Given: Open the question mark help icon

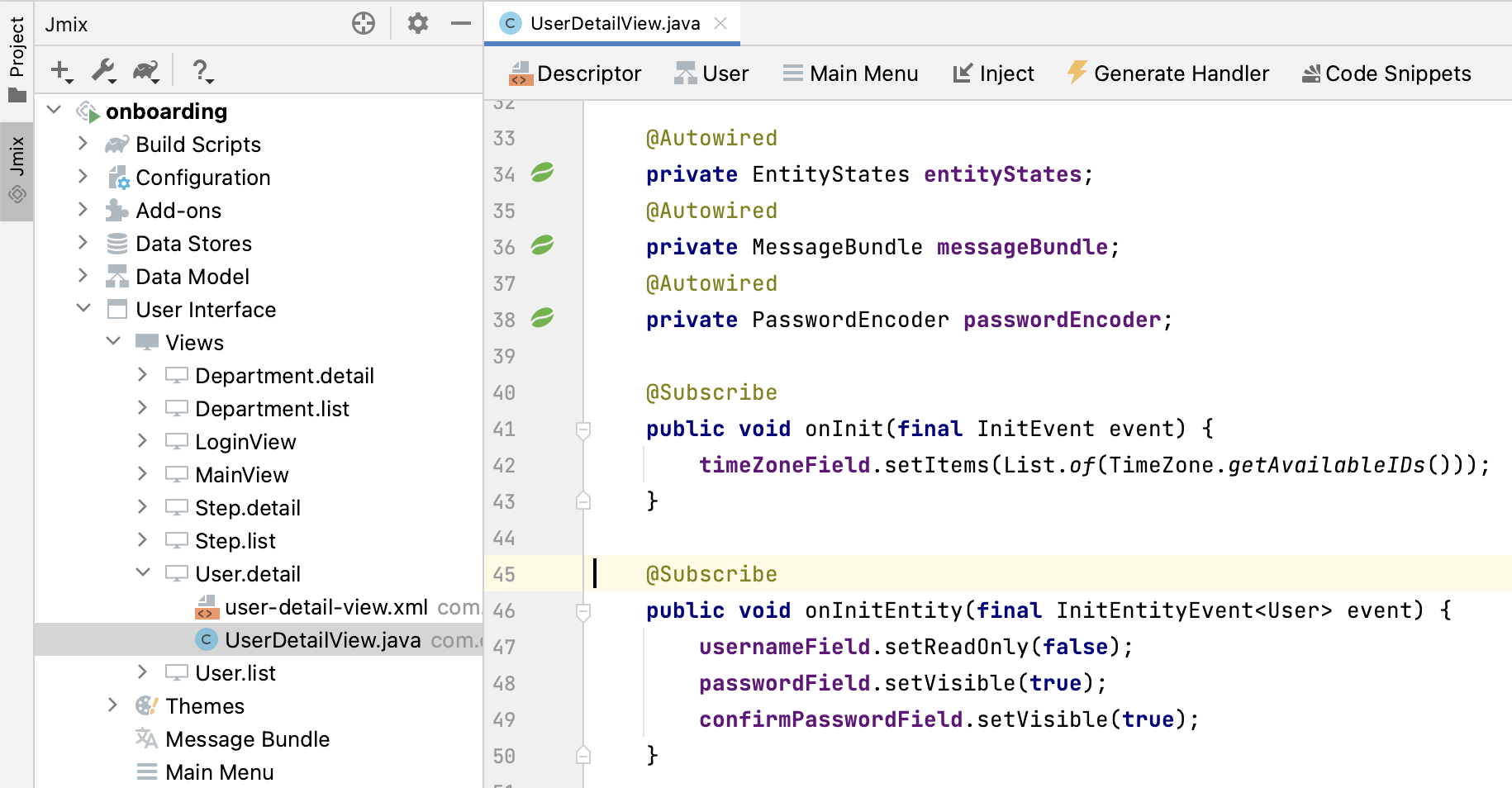Looking at the screenshot, I should pyautogui.click(x=202, y=72).
